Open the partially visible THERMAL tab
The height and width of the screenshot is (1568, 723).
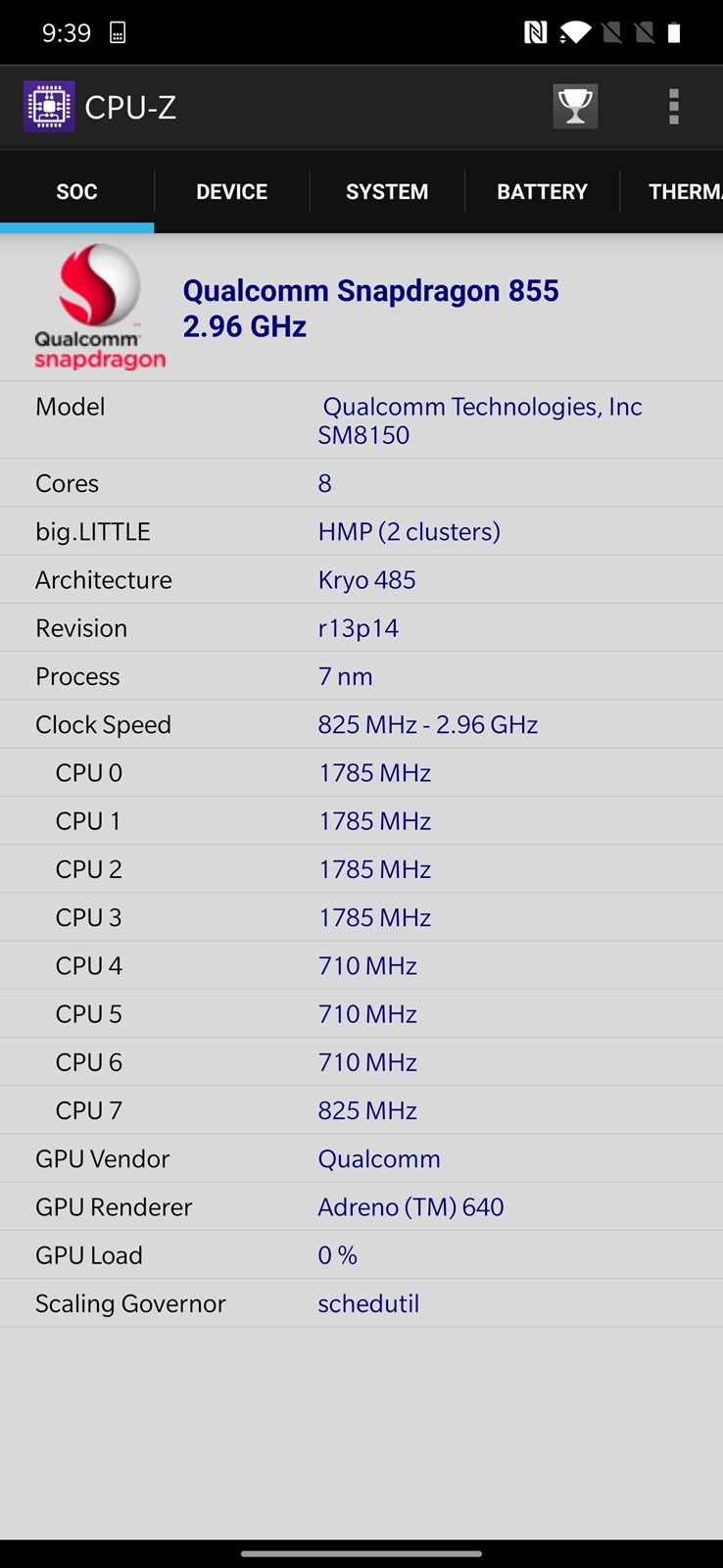coord(684,192)
